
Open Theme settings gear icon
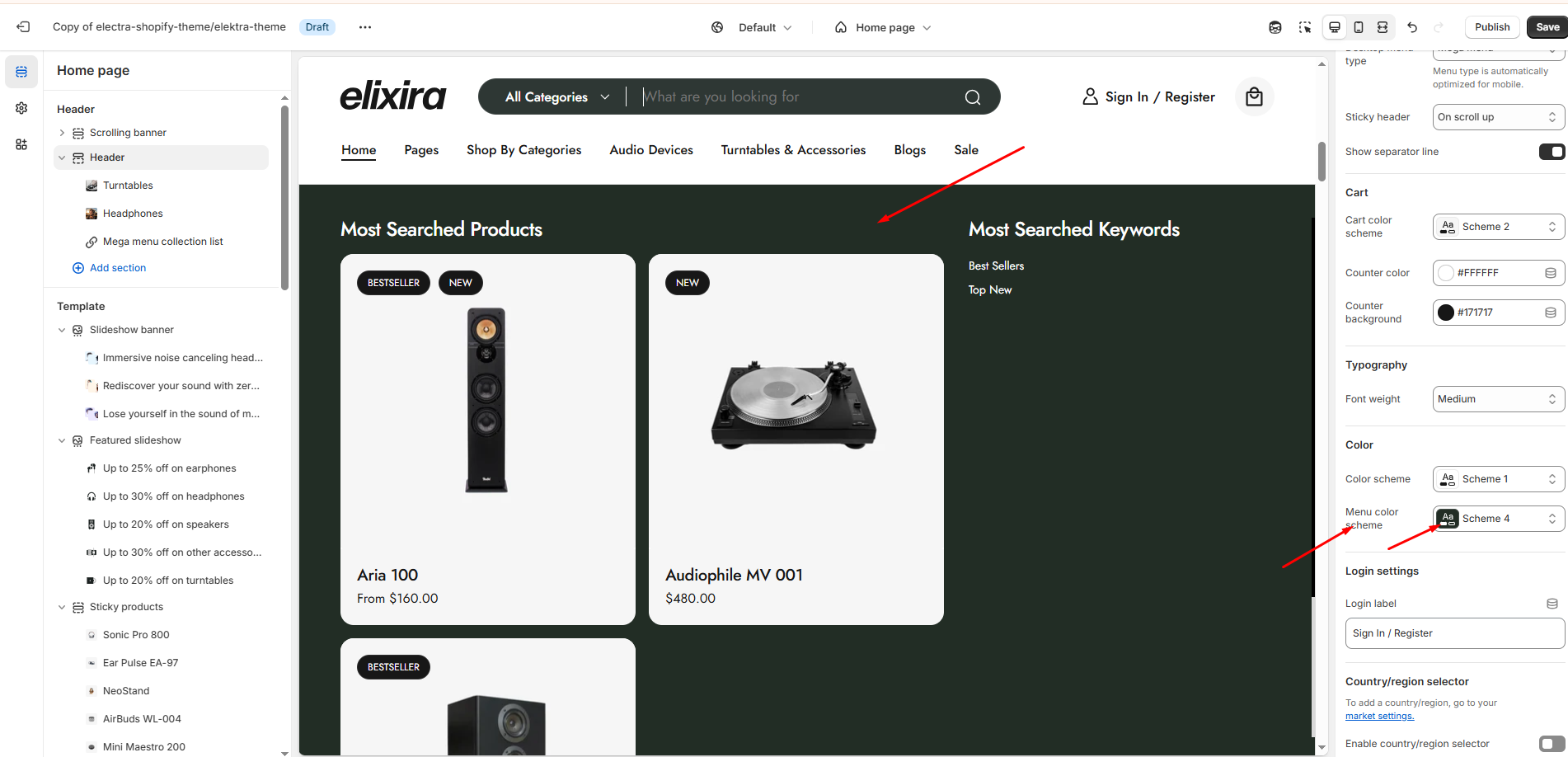21,108
